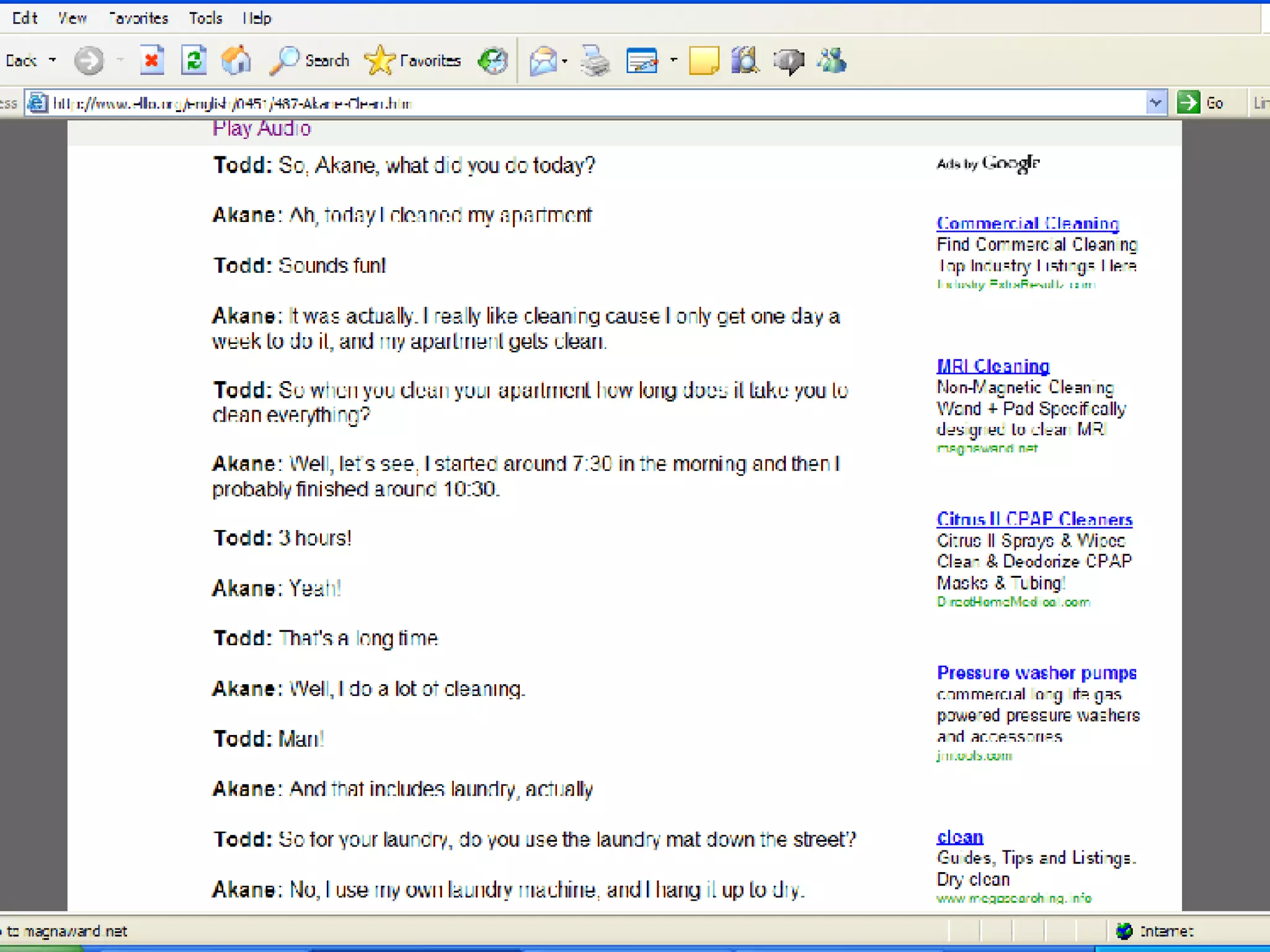1270x952 pixels.
Task: Open the Favorites menu in the menu bar
Action: [138, 18]
